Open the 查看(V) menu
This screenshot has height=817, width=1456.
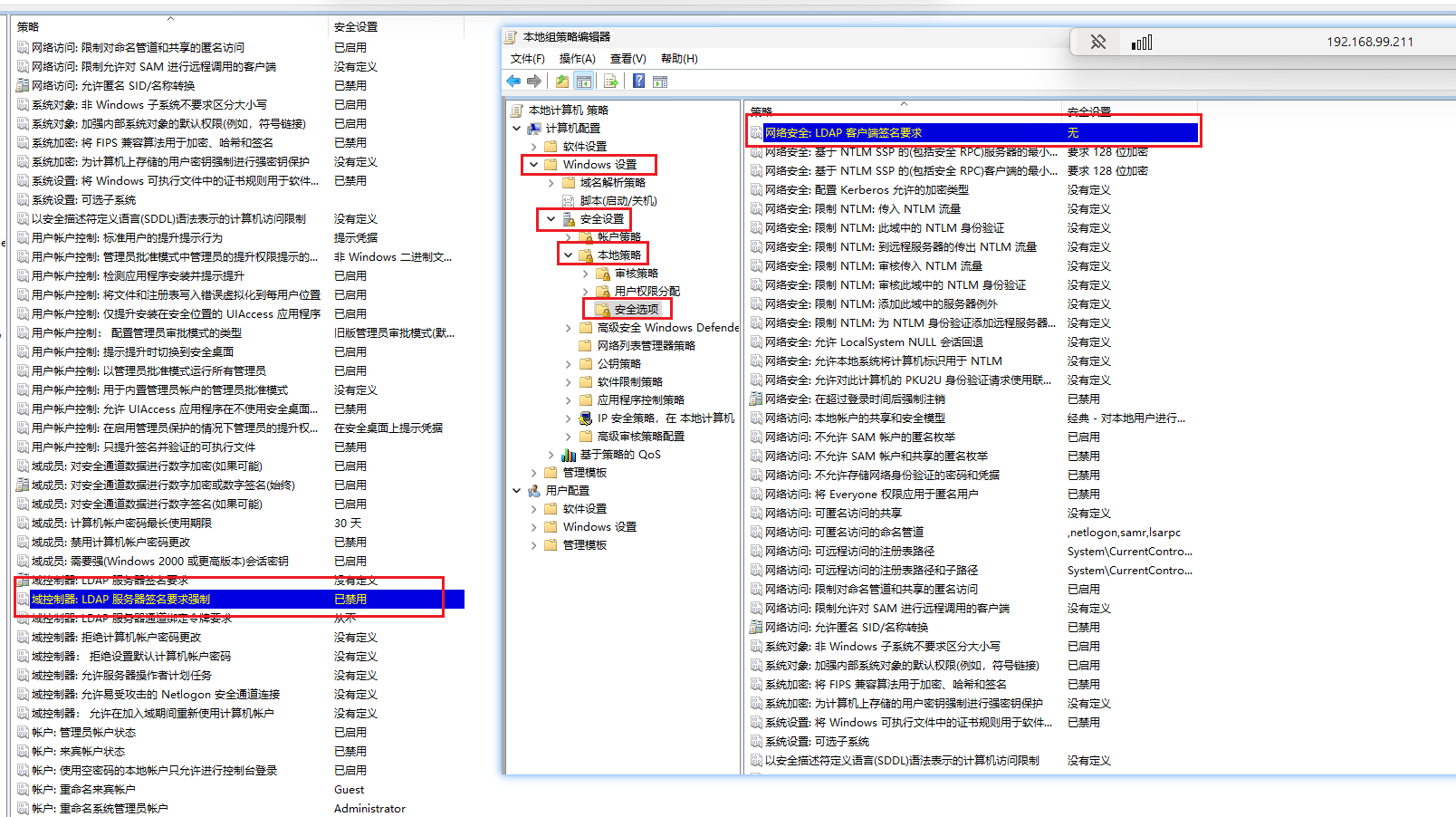click(x=627, y=59)
